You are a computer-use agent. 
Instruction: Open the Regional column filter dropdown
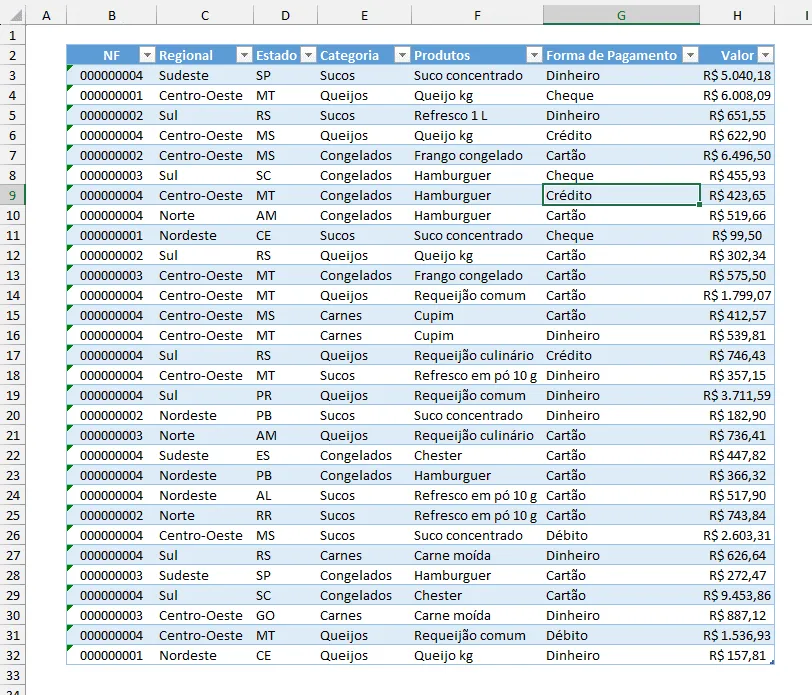click(244, 55)
